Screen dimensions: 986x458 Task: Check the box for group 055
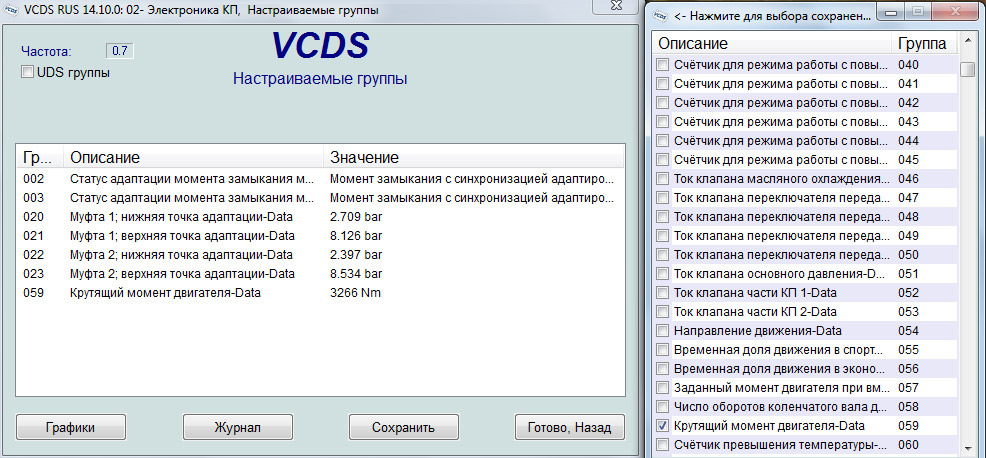pyautogui.click(x=663, y=350)
